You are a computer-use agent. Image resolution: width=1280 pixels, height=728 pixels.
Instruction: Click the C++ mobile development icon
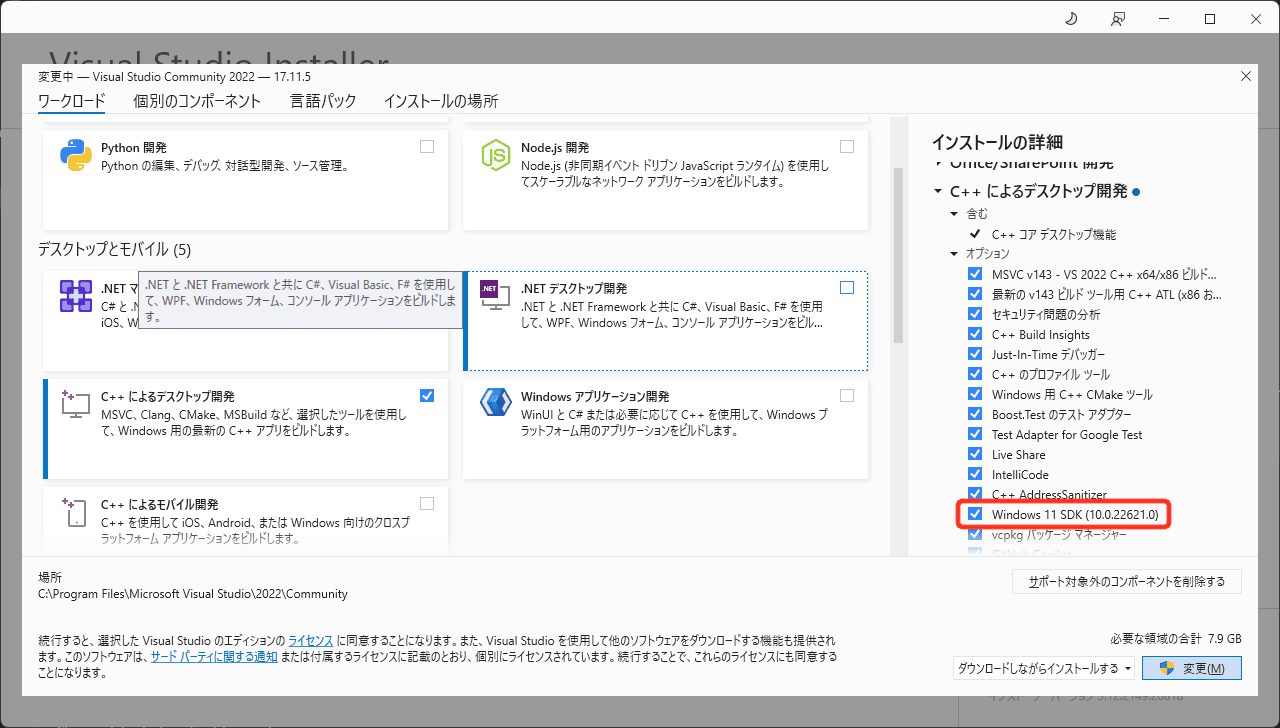click(x=76, y=512)
